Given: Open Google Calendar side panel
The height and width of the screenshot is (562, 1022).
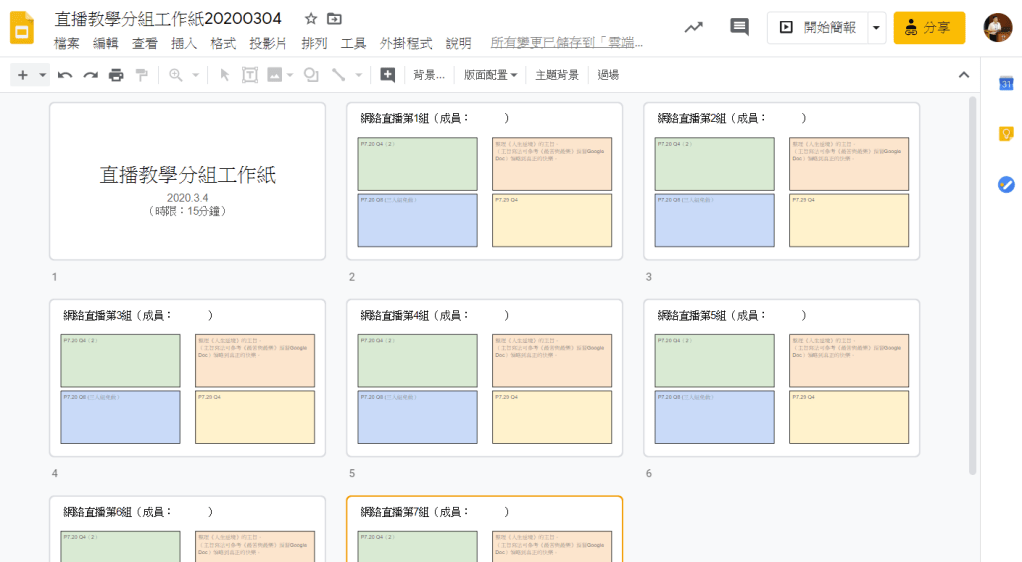Looking at the screenshot, I should pos(1006,84).
